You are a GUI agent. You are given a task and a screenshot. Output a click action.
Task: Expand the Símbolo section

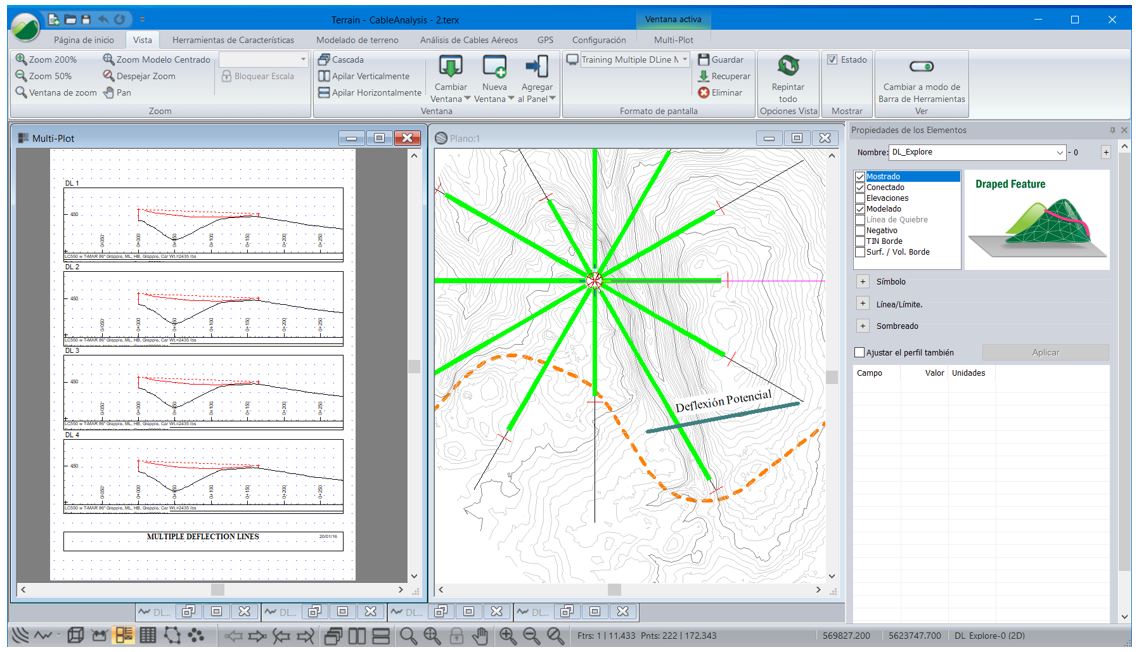[x=862, y=282]
